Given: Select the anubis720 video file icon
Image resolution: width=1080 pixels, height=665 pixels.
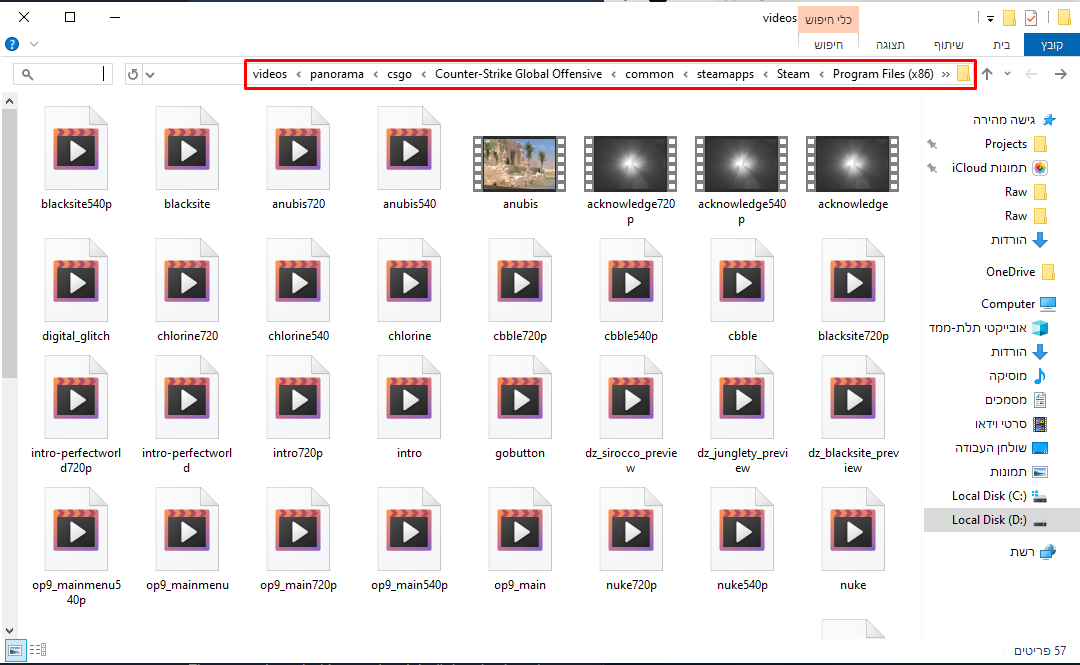Looking at the screenshot, I should point(298,148).
